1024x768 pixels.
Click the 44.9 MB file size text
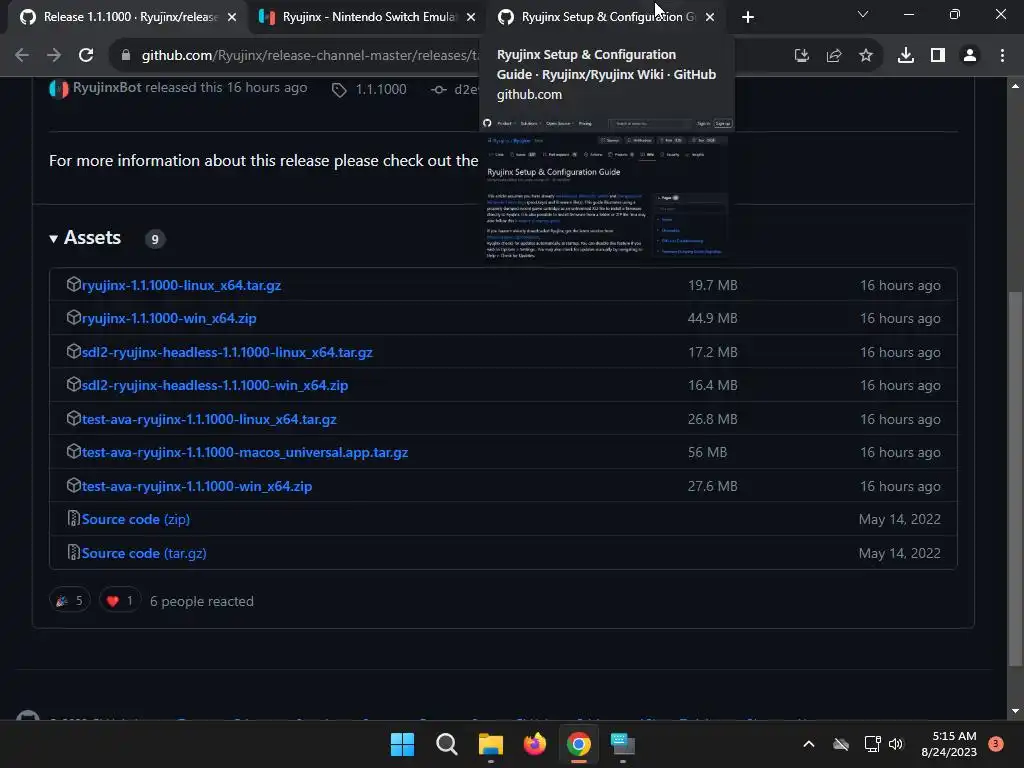click(x=712, y=318)
